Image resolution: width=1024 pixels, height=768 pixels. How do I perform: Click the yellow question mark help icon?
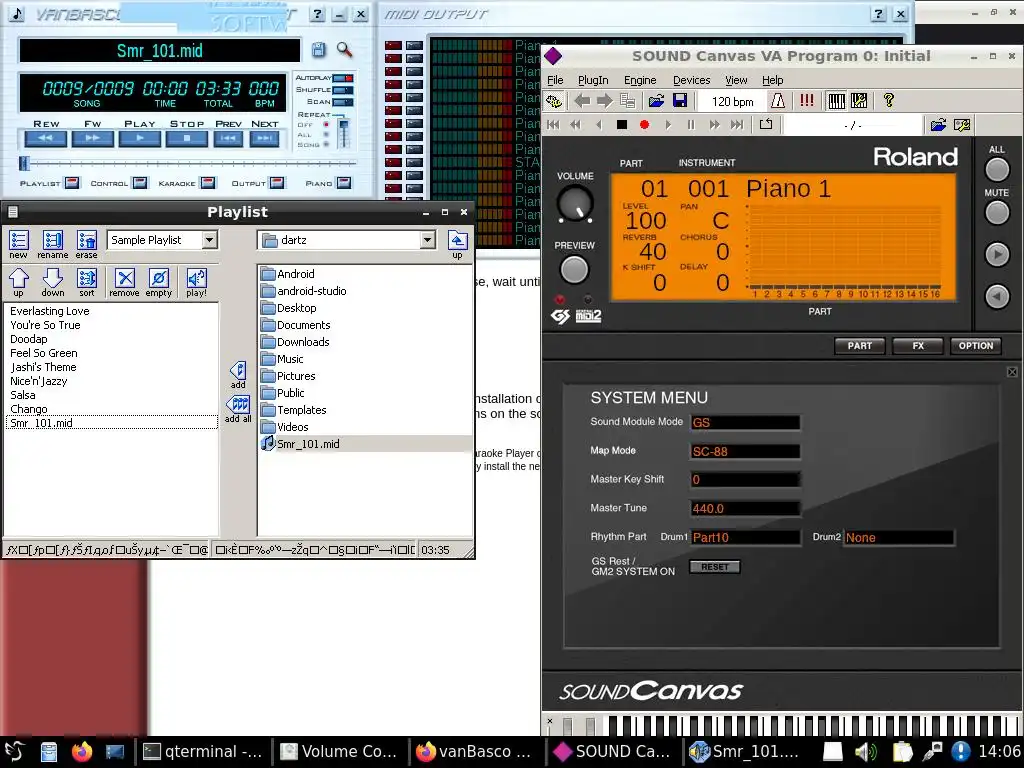pyautogui.click(x=888, y=101)
